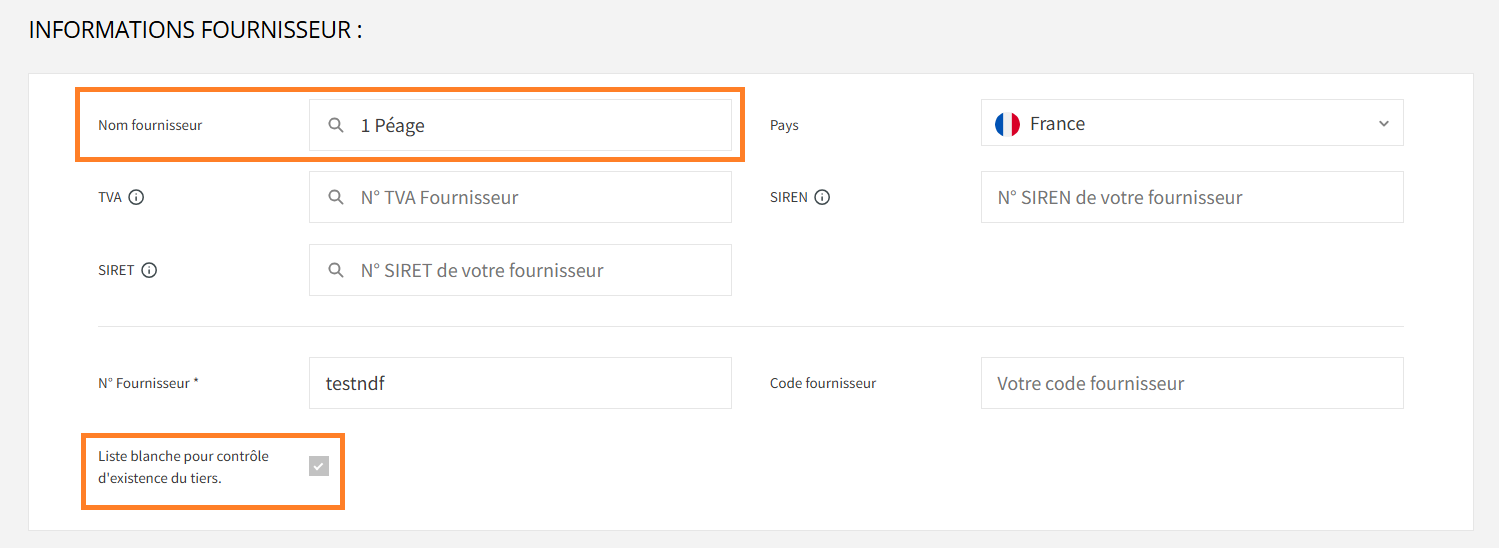Image resolution: width=1499 pixels, height=548 pixels.
Task: Show the TVA info tooltip icon
Action: [x=136, y=197]
